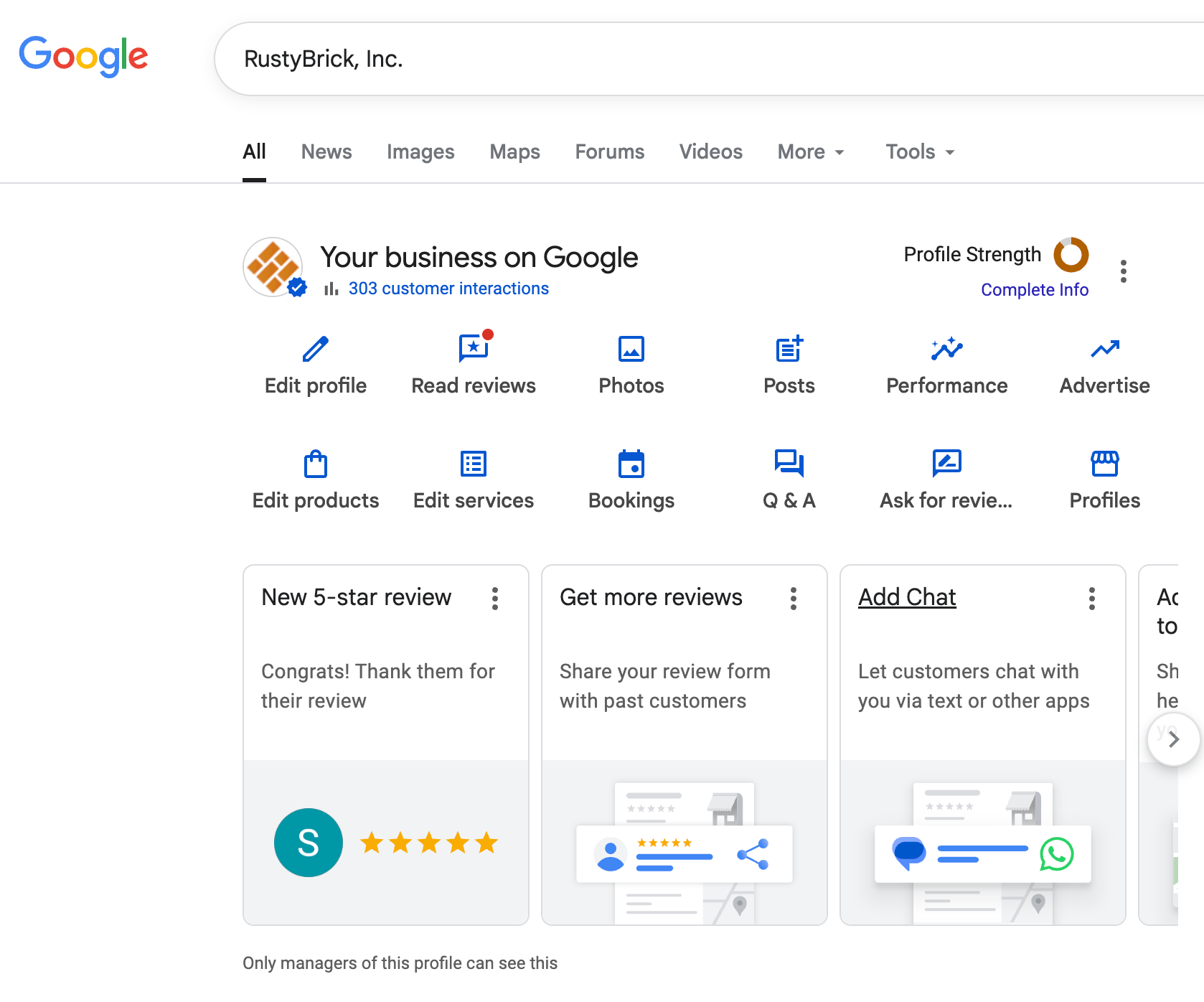The height and width of the screenshot is (1002, 1204).
Task: Click the Edit profile pencil icon
Action: [x=316, y=350]
